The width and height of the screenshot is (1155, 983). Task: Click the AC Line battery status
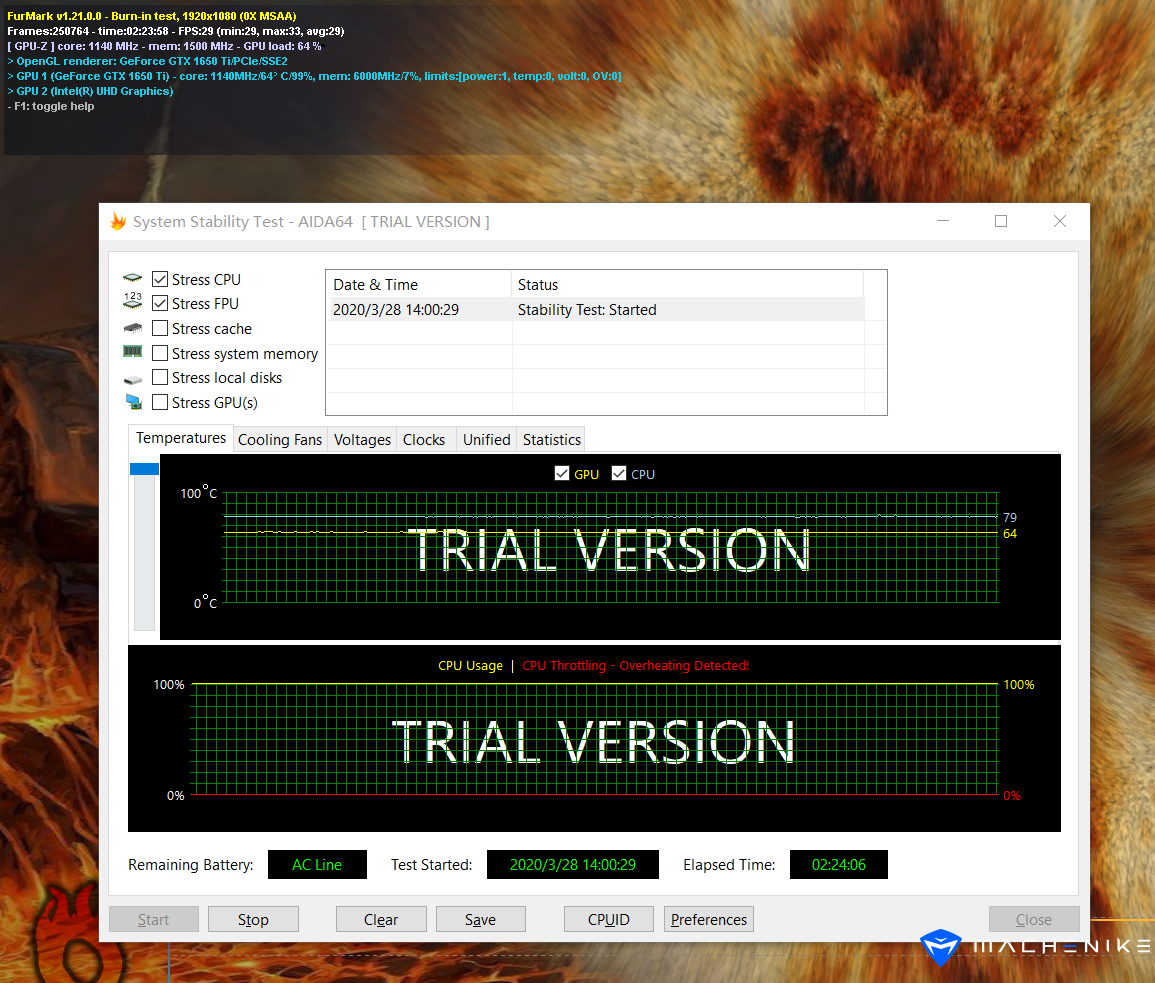317,864
